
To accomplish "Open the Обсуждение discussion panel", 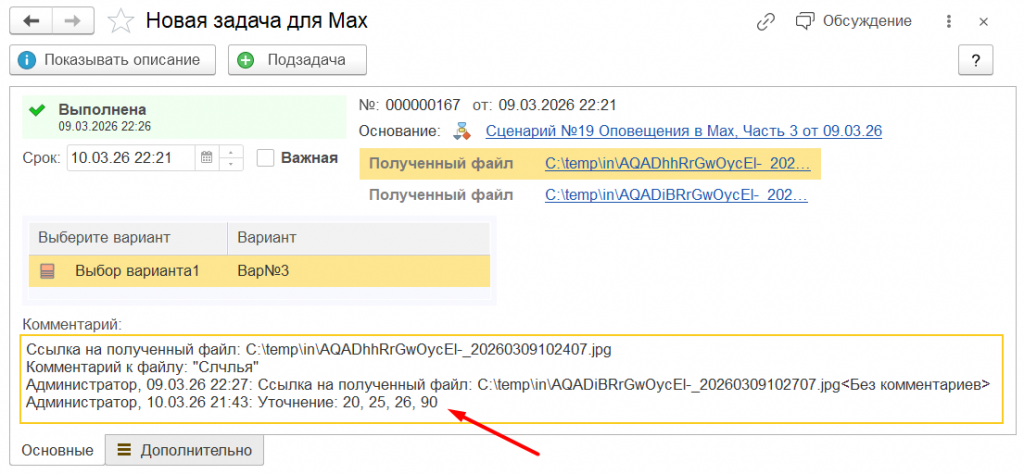I will pyautogui.click(x=853, y=21).
